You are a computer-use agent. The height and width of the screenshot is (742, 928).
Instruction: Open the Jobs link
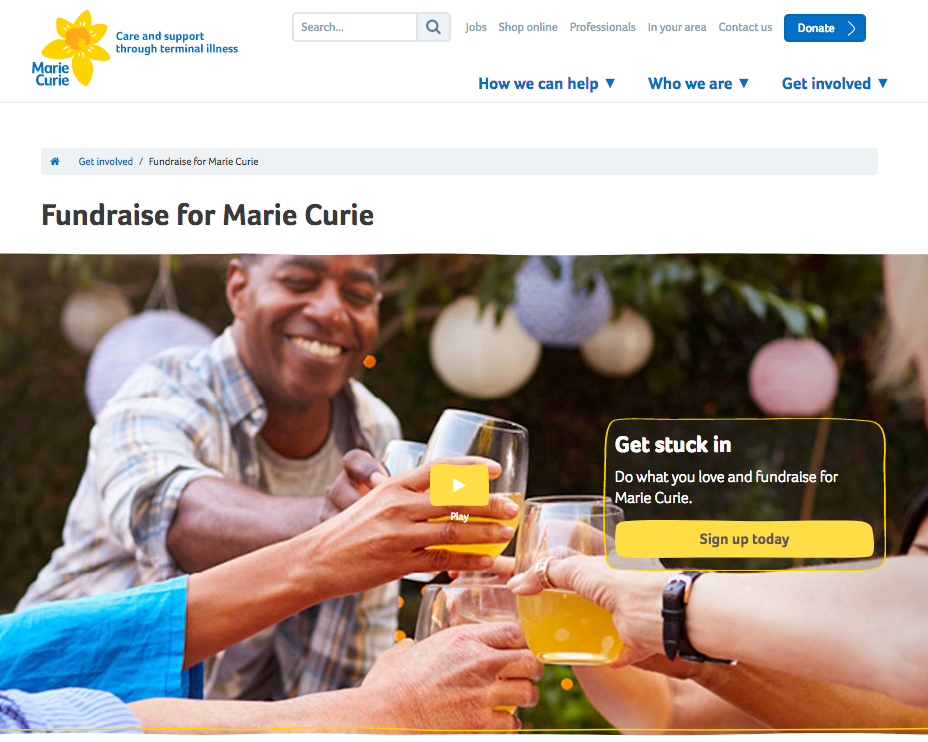pyautogui.click(x=476, y=27)
